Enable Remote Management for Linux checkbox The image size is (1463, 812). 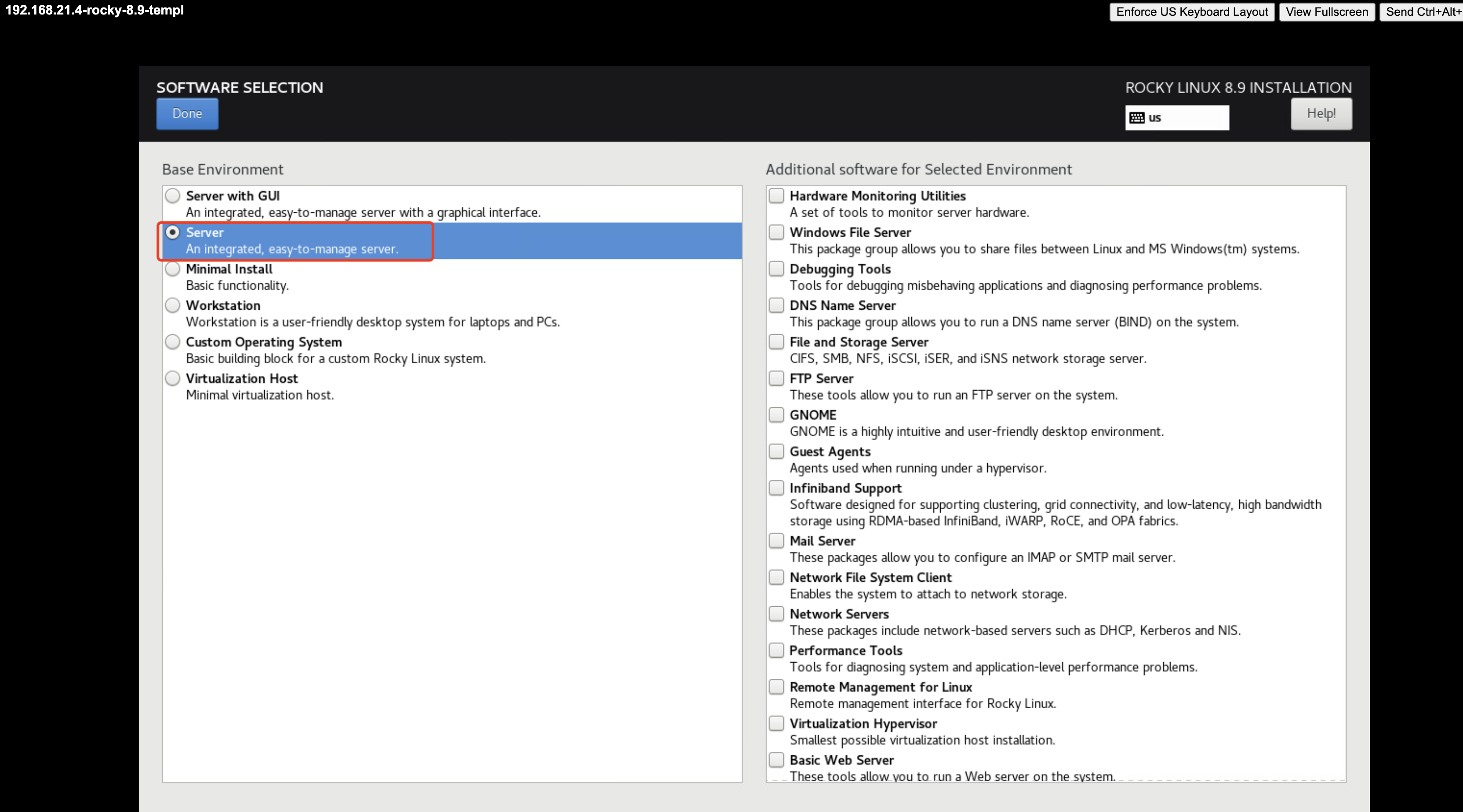pos(776,687)
